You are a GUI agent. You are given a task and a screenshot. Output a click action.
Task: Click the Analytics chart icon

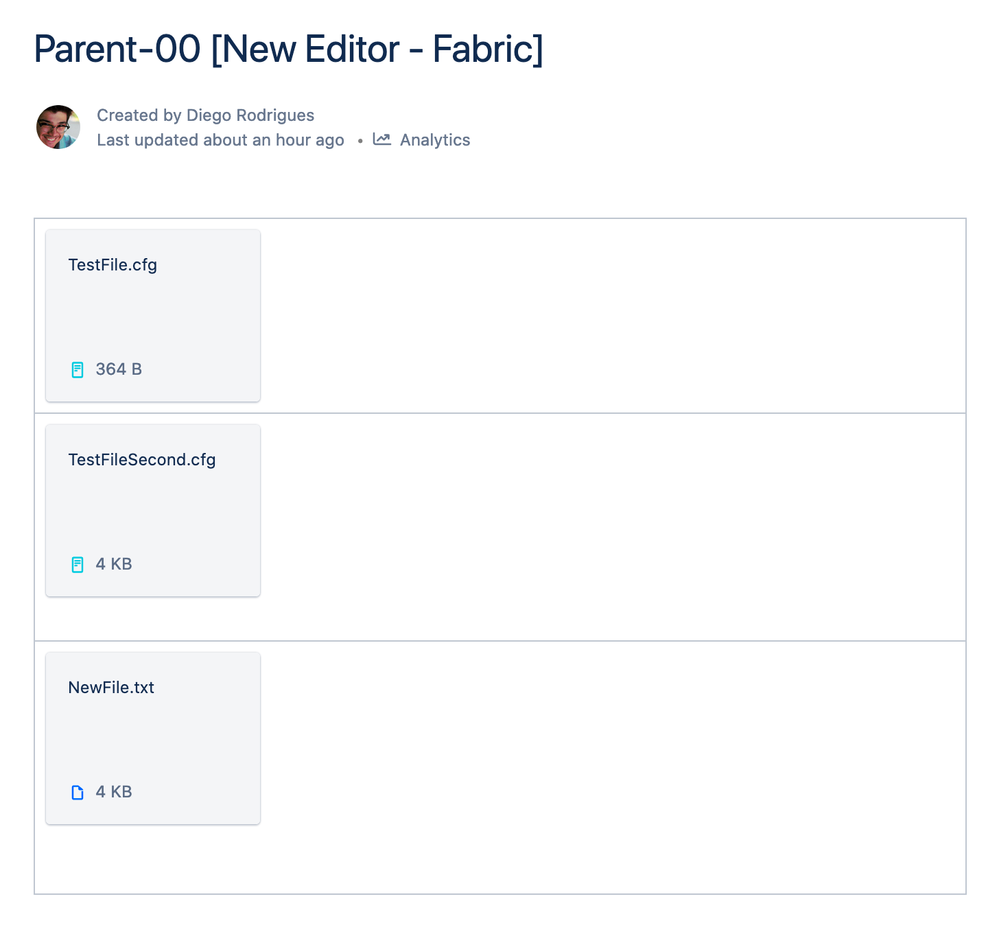click(381, 139)
